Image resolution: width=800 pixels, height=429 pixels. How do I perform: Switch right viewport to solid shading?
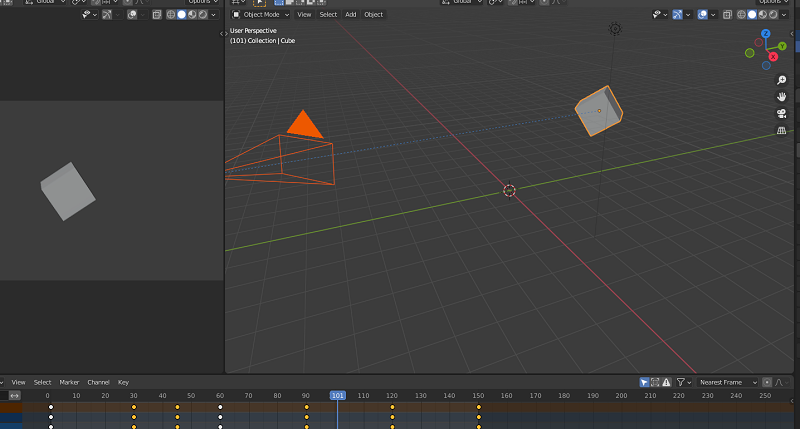752,15
